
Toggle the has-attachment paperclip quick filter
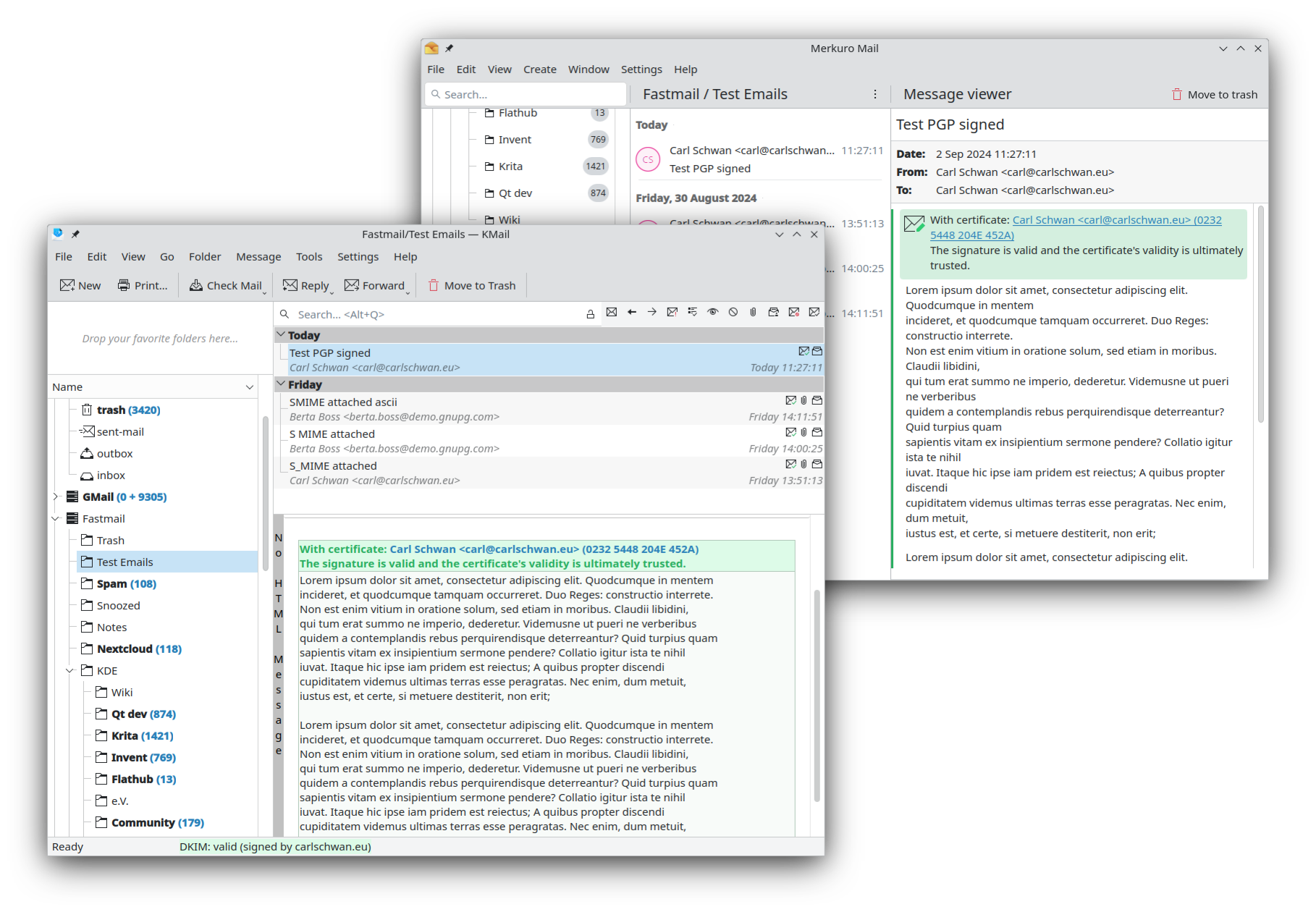[x=754, y=312]
